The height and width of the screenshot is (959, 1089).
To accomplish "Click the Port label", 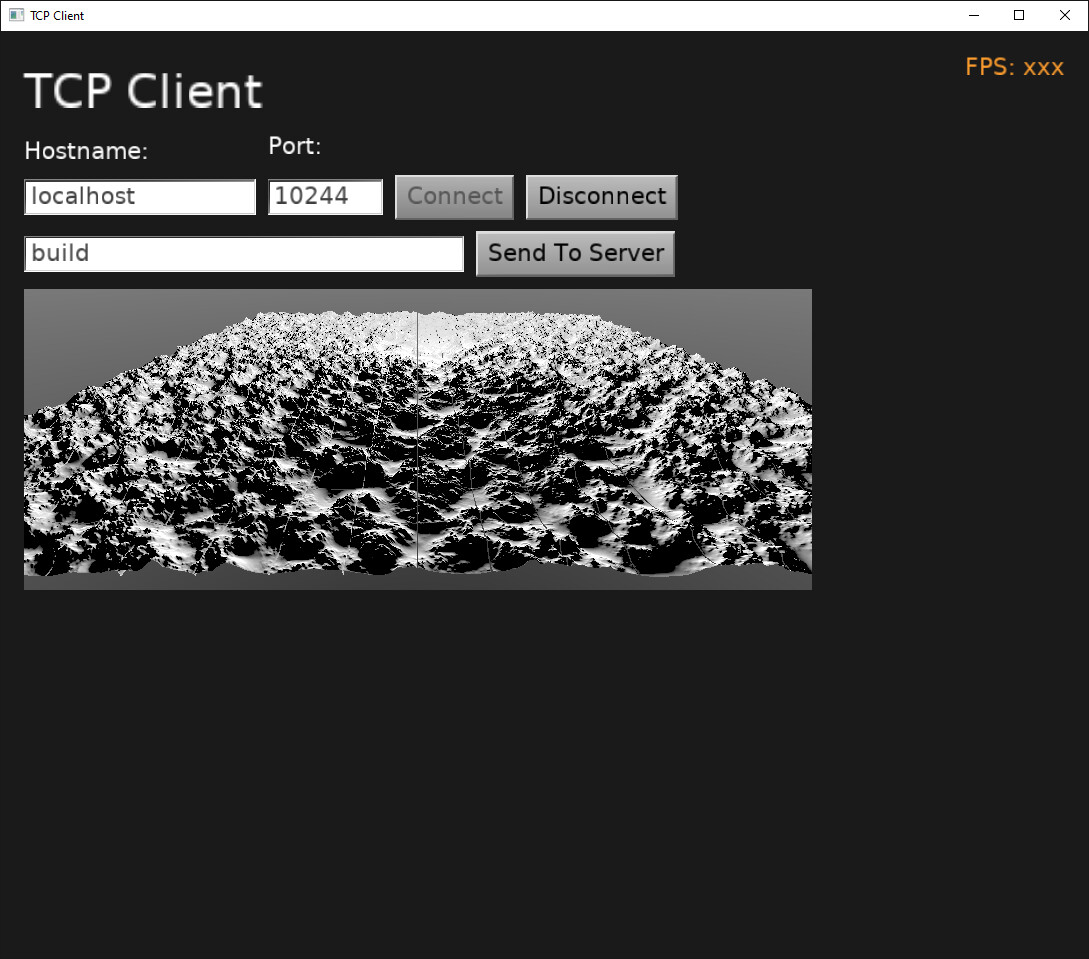I will (295, 147).
